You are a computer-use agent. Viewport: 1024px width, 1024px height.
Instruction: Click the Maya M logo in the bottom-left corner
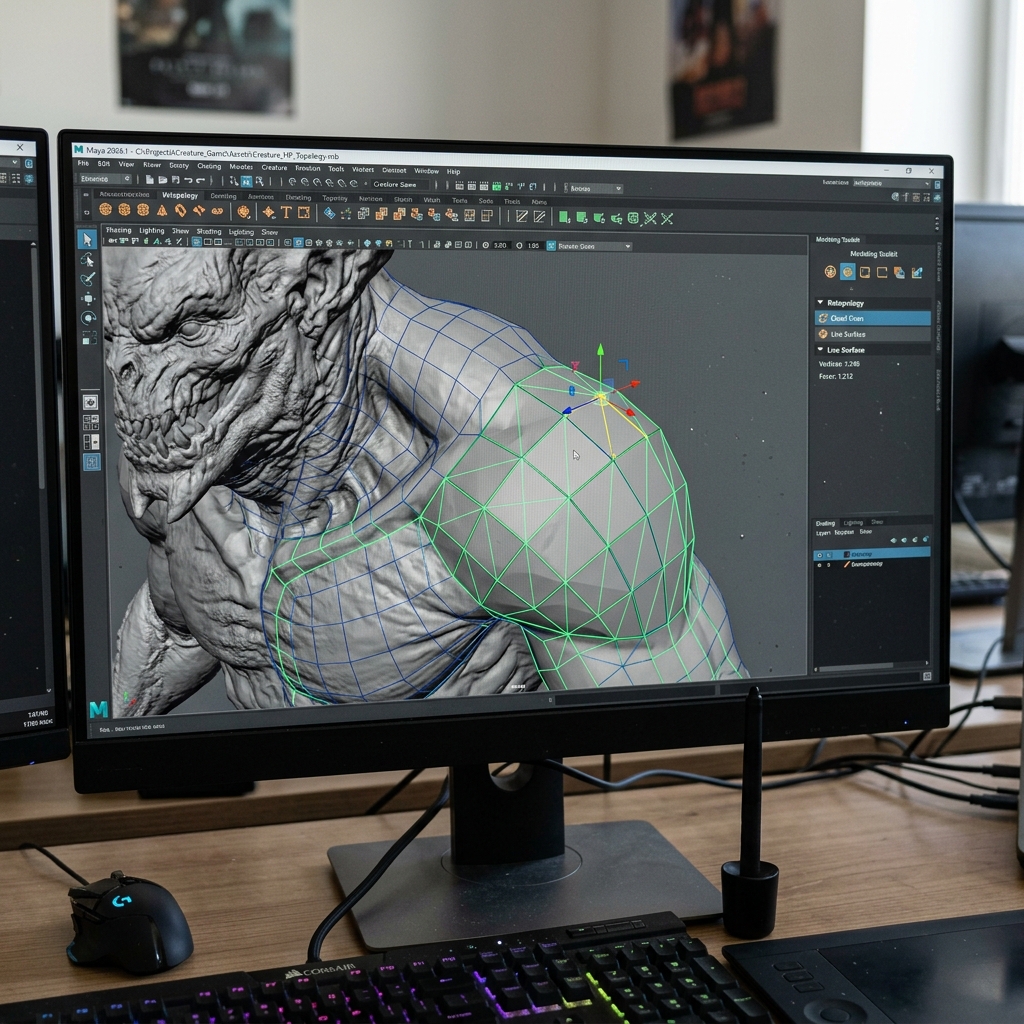[x=99, y=709]
